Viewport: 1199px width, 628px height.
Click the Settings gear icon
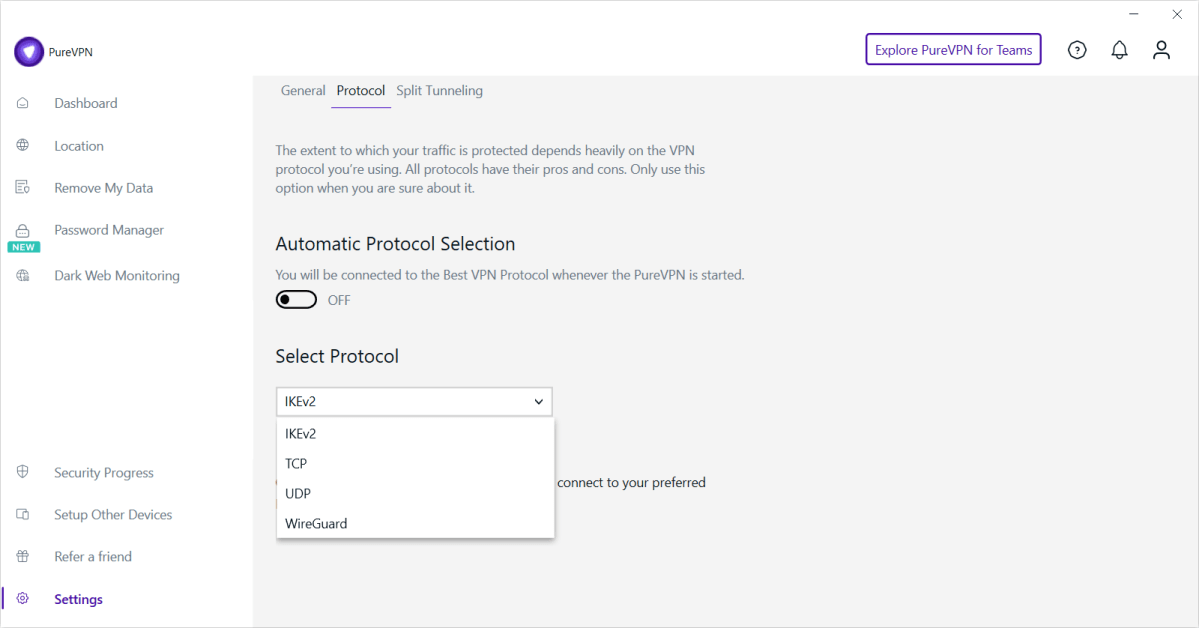click(23, 598)
